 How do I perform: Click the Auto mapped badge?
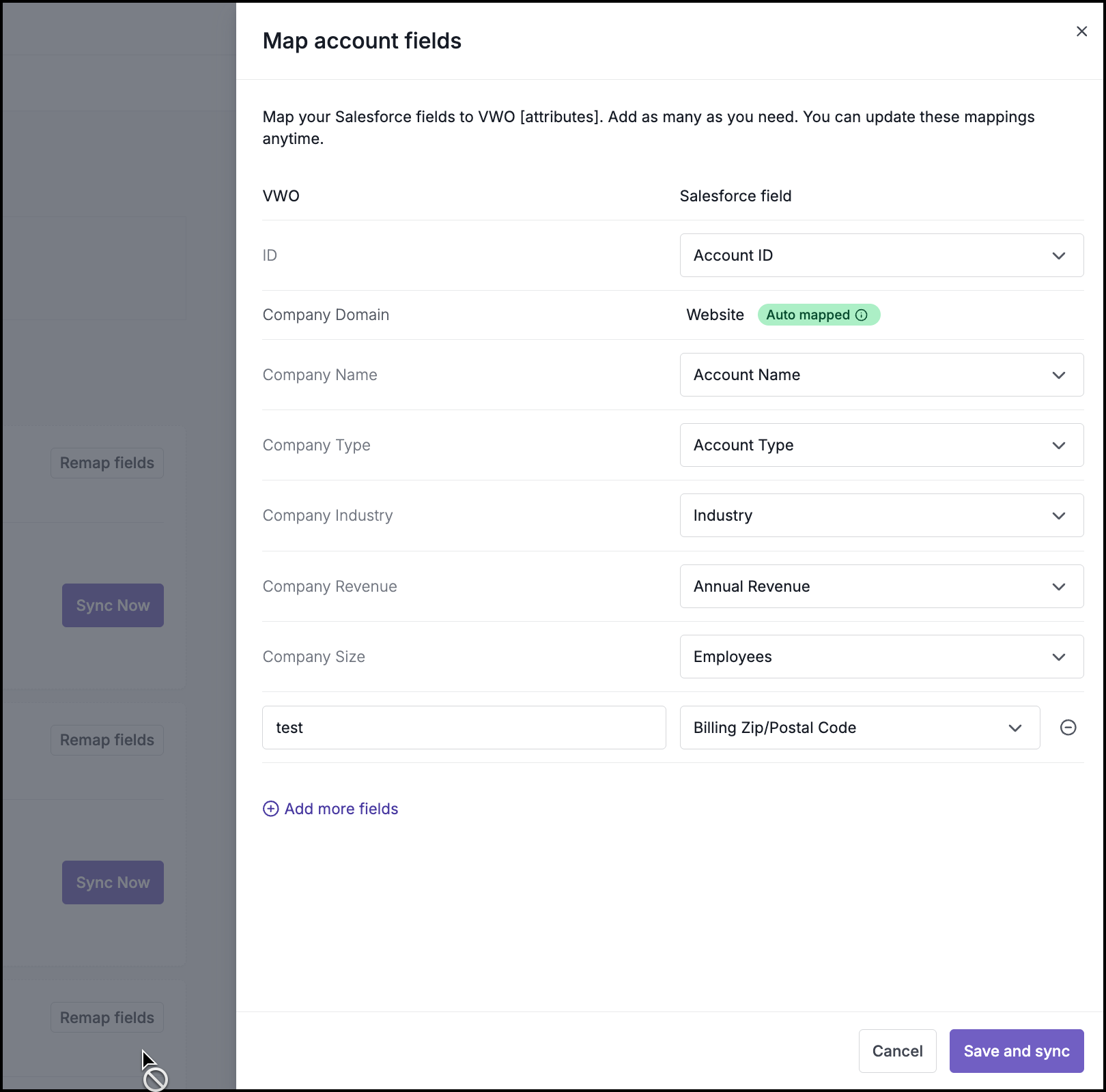pyautogui.click(x=808, y=315)
